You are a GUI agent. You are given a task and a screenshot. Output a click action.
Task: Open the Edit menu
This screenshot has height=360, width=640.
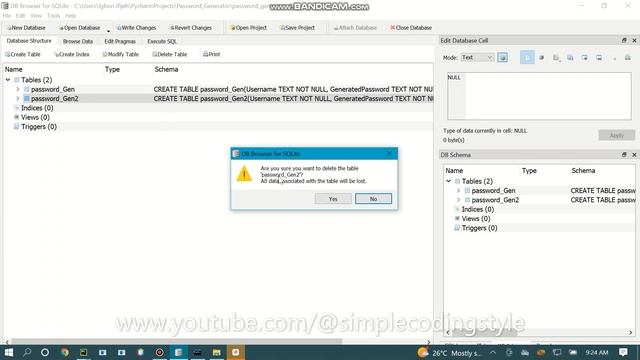pos(20,16)
